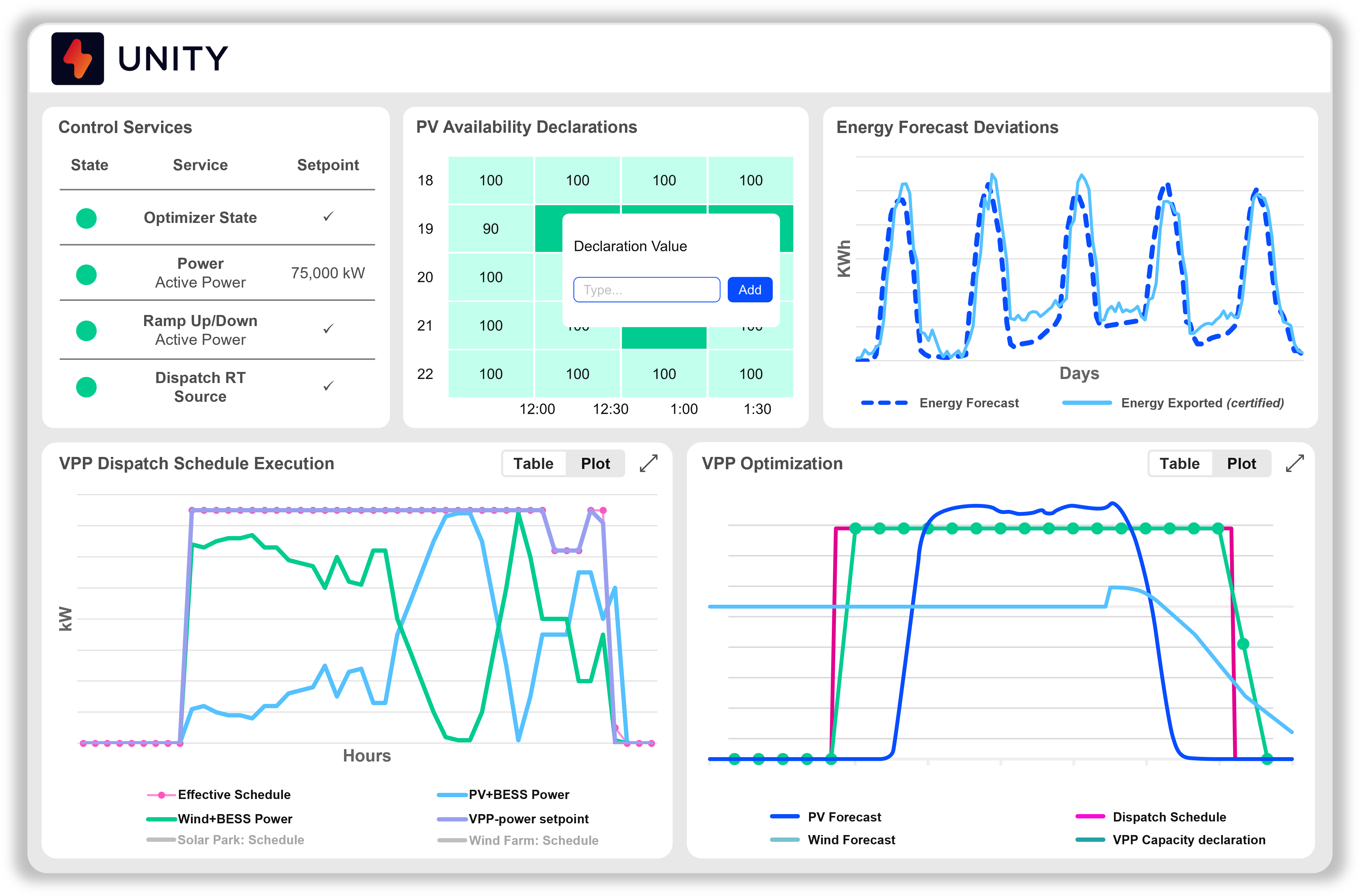Switch VPP Optimization to Table view
1360x896 pixels.
[x=1180, y=463]
